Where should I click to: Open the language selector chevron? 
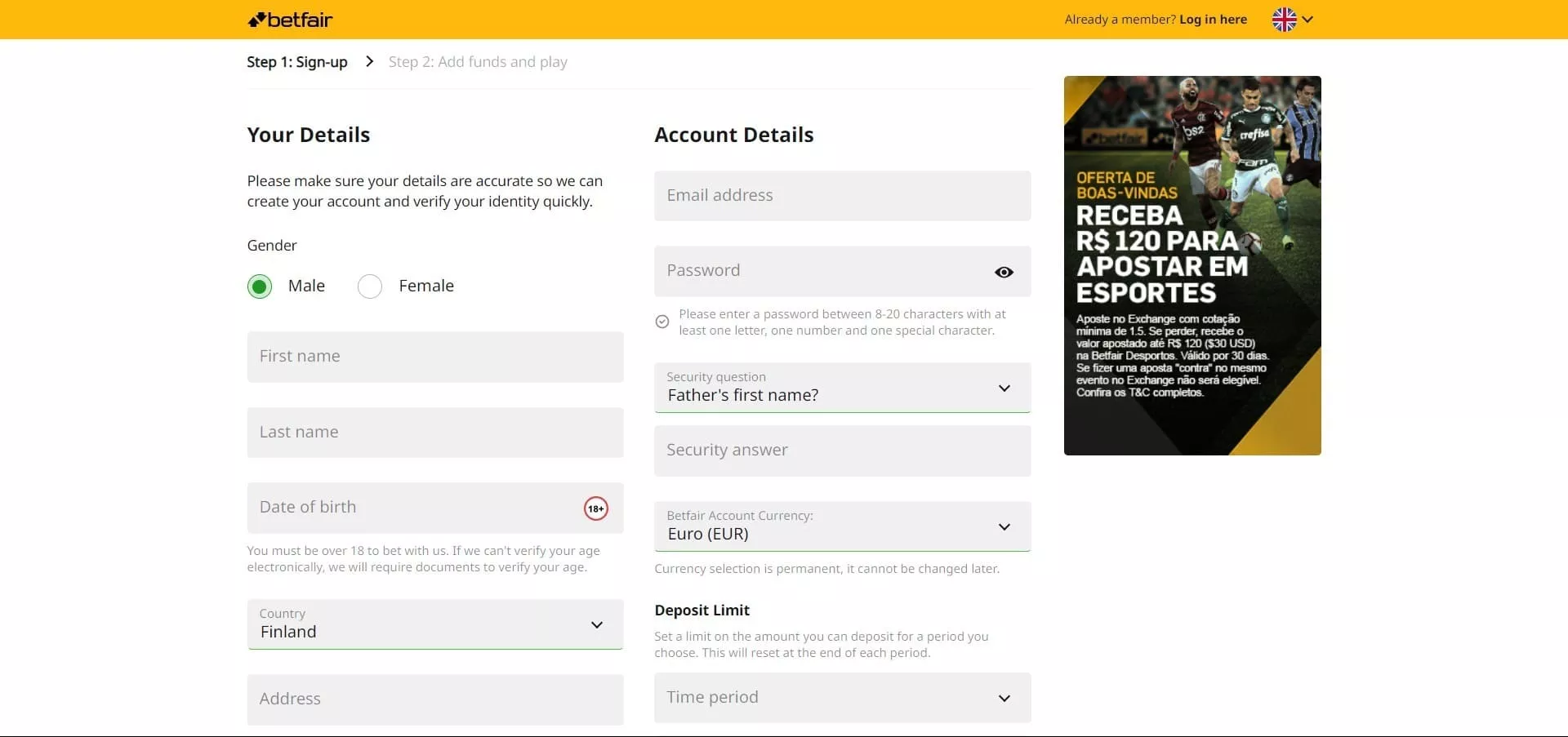point(1307,20)
